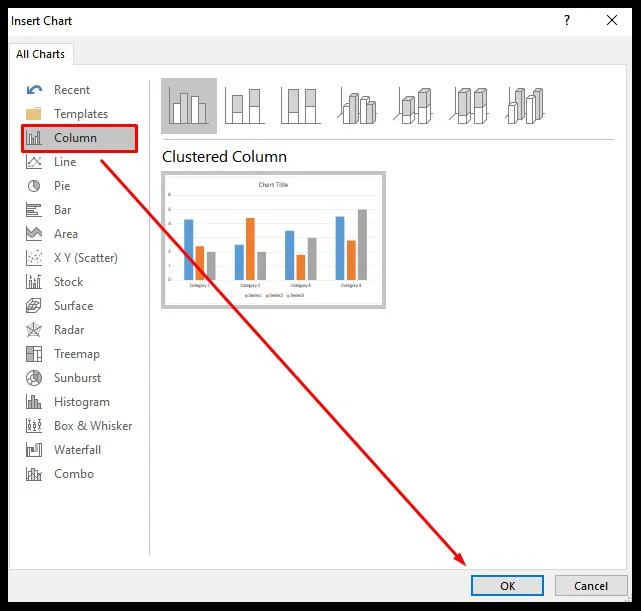The image size is (641, 611).
Task: Select the Treemap chart type
Action: (x=77, y=354)
